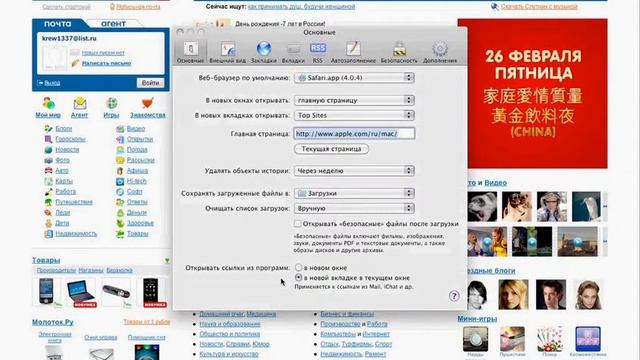Open the «Очищать список загрузок» dropdown
Viewport: 640px width, 360px height.
pos(354,208)
